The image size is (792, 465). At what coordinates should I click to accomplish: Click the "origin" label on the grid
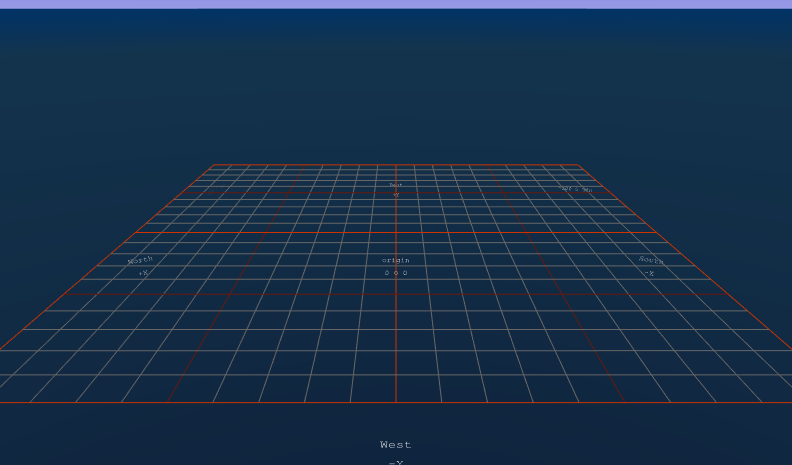click(x=396, y=260)
